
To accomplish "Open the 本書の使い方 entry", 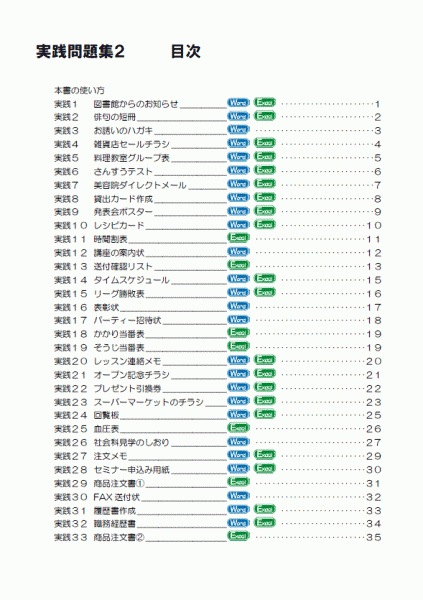I will point(79,91).
